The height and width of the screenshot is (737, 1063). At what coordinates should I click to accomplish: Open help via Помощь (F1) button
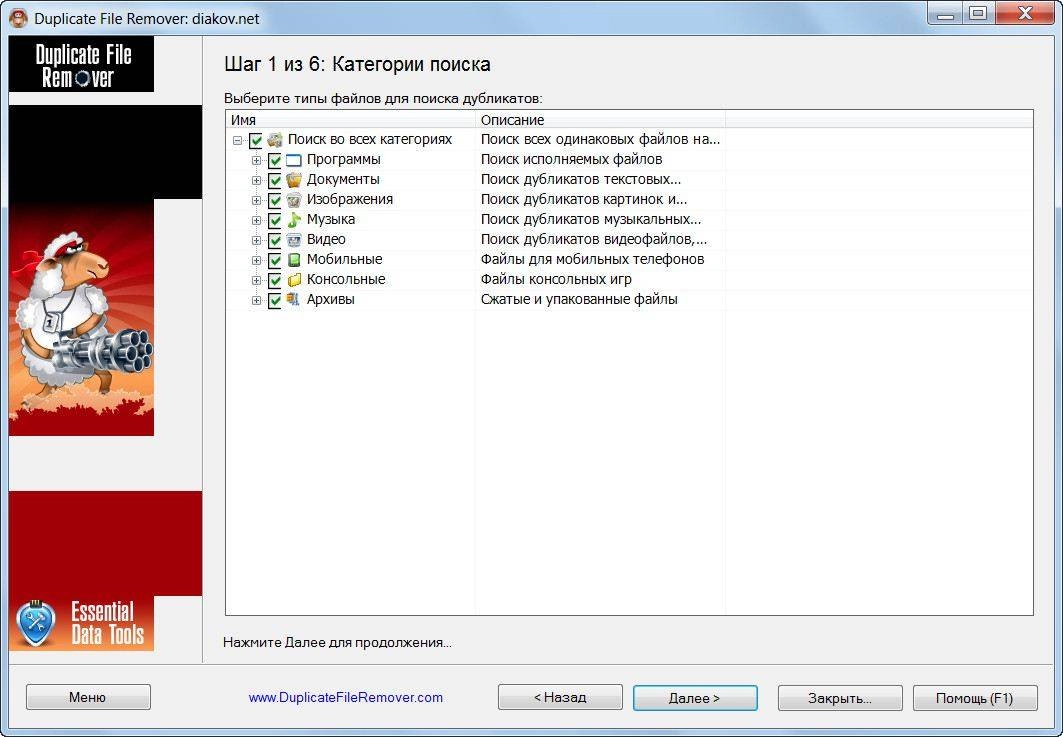(975, 698)
